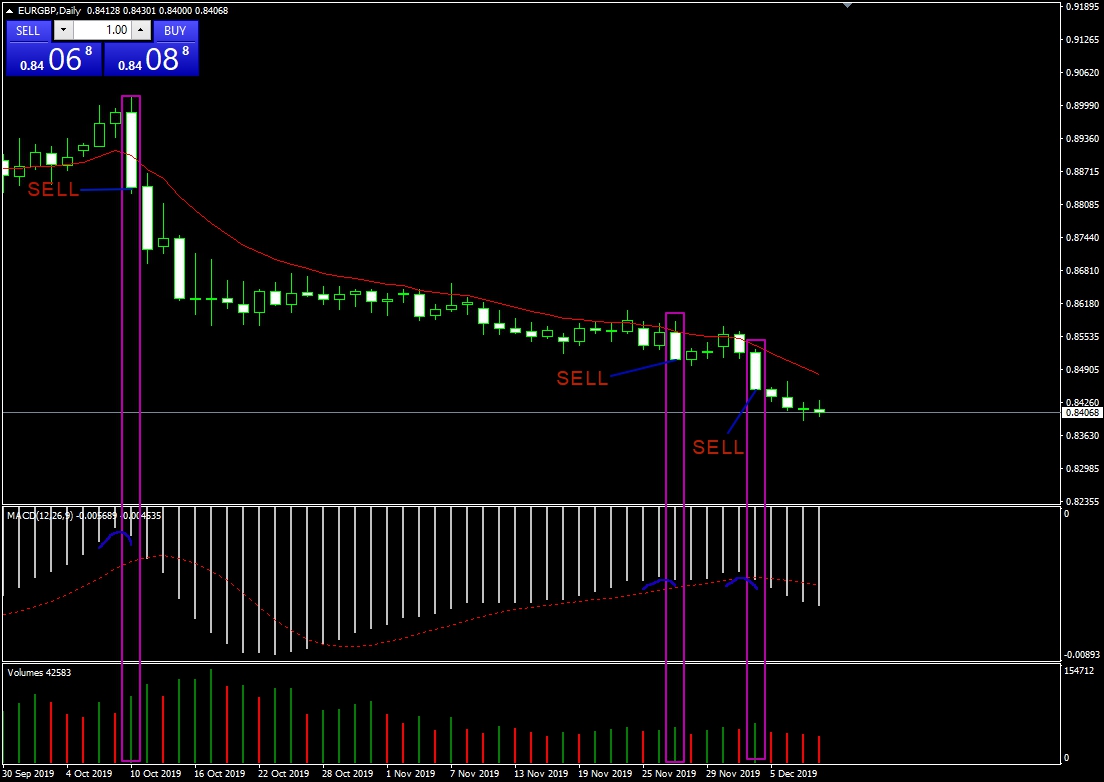
Task: Increase lot volume with the up arrow
Action: tap(141, 31)
